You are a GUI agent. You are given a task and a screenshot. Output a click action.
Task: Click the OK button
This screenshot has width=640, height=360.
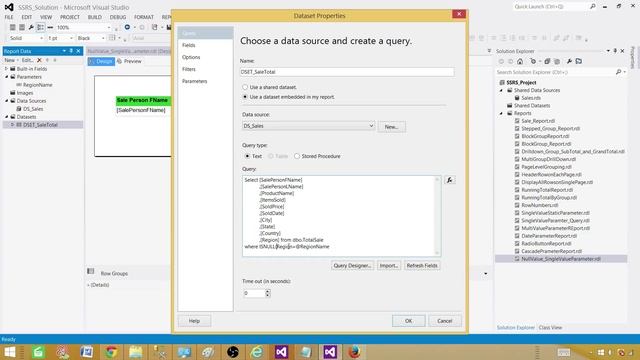(x=409, y=321)
